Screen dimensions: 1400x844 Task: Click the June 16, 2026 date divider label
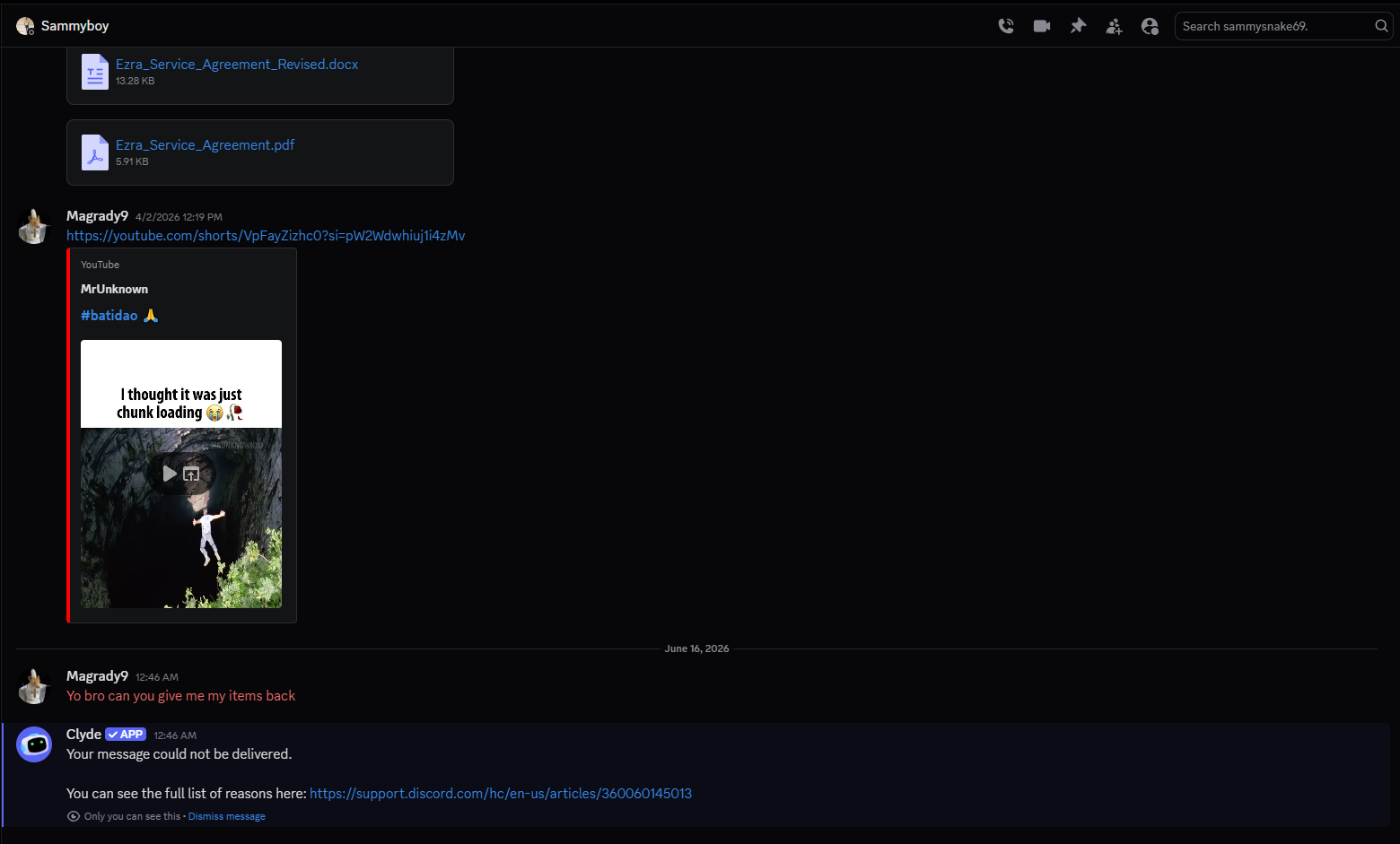[696, 648]
